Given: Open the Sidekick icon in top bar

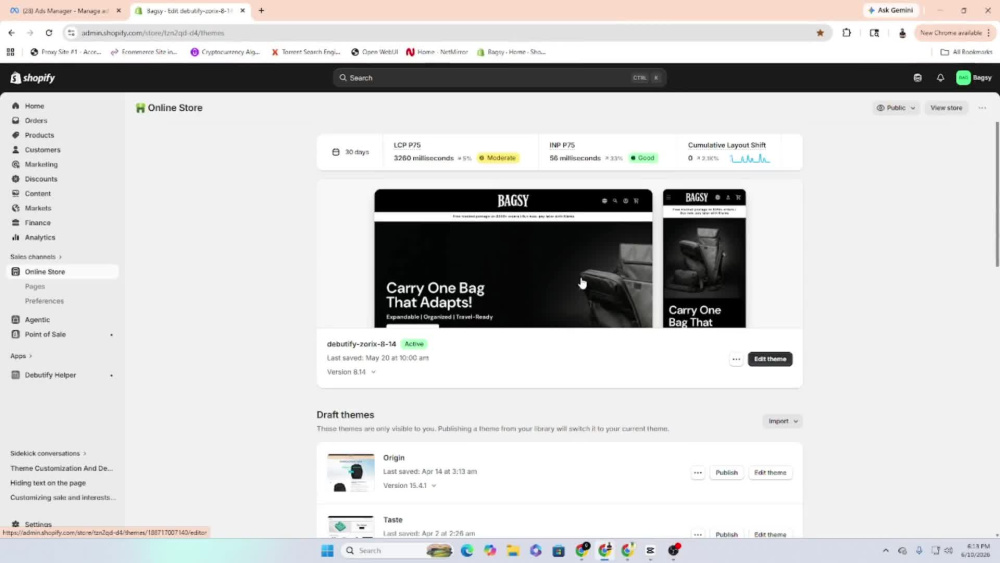Looking at the screenshot, I should coord(918,78).
